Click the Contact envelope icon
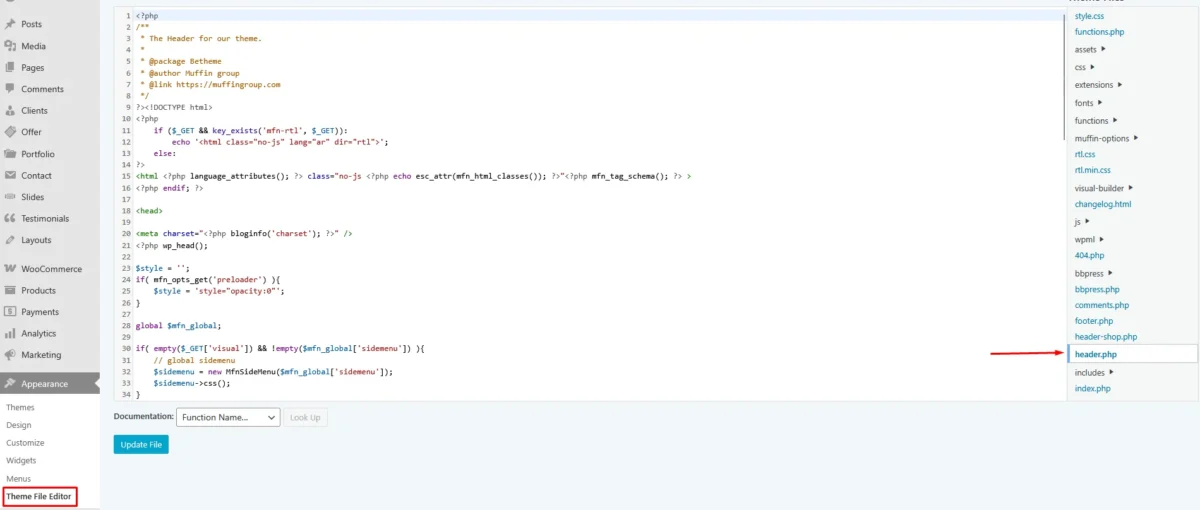The height and width of the screenshot is (510, 1200). pyautogui.click(x=10, y=176)
